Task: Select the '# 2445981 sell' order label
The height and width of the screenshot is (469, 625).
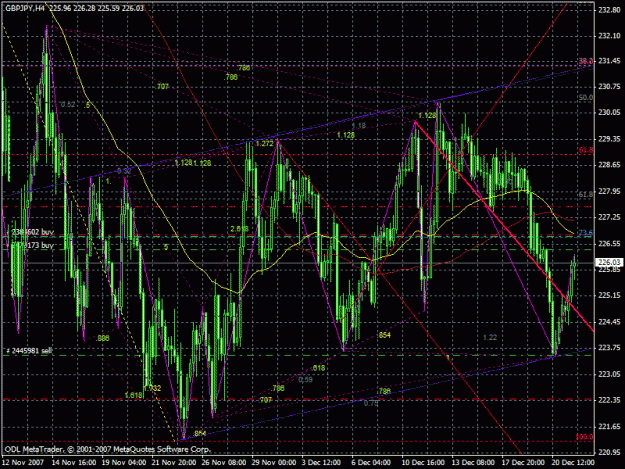Action: (29, 351)
